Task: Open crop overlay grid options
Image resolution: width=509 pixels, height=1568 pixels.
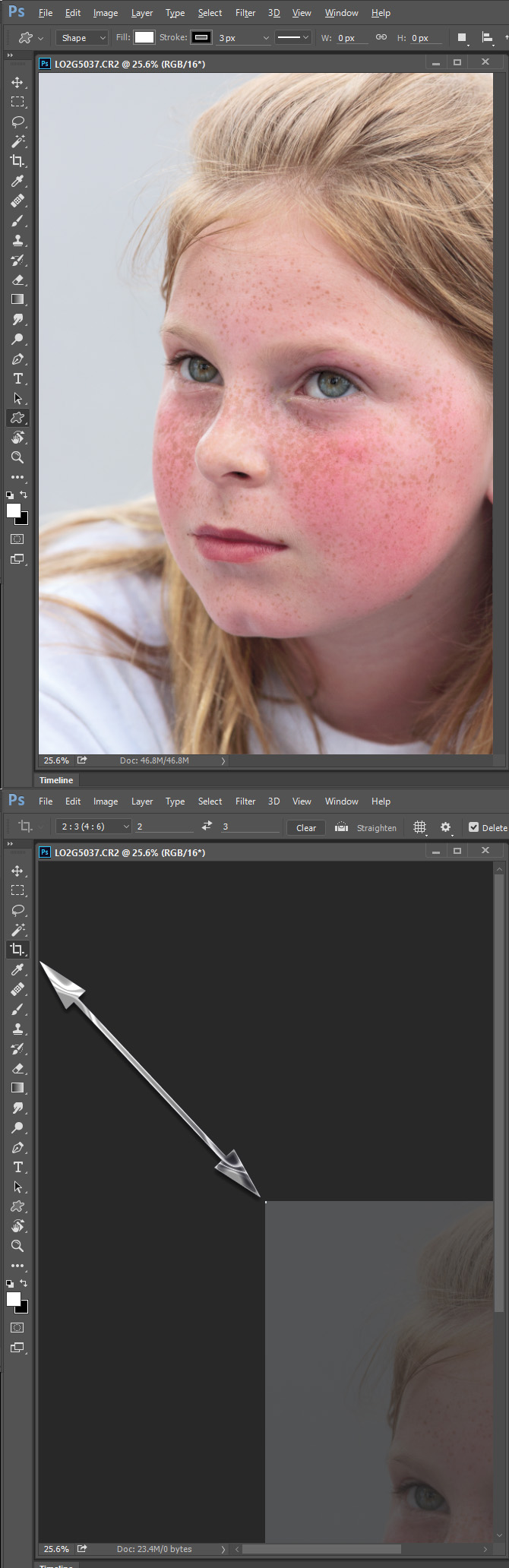Action: tap(419, 827)
